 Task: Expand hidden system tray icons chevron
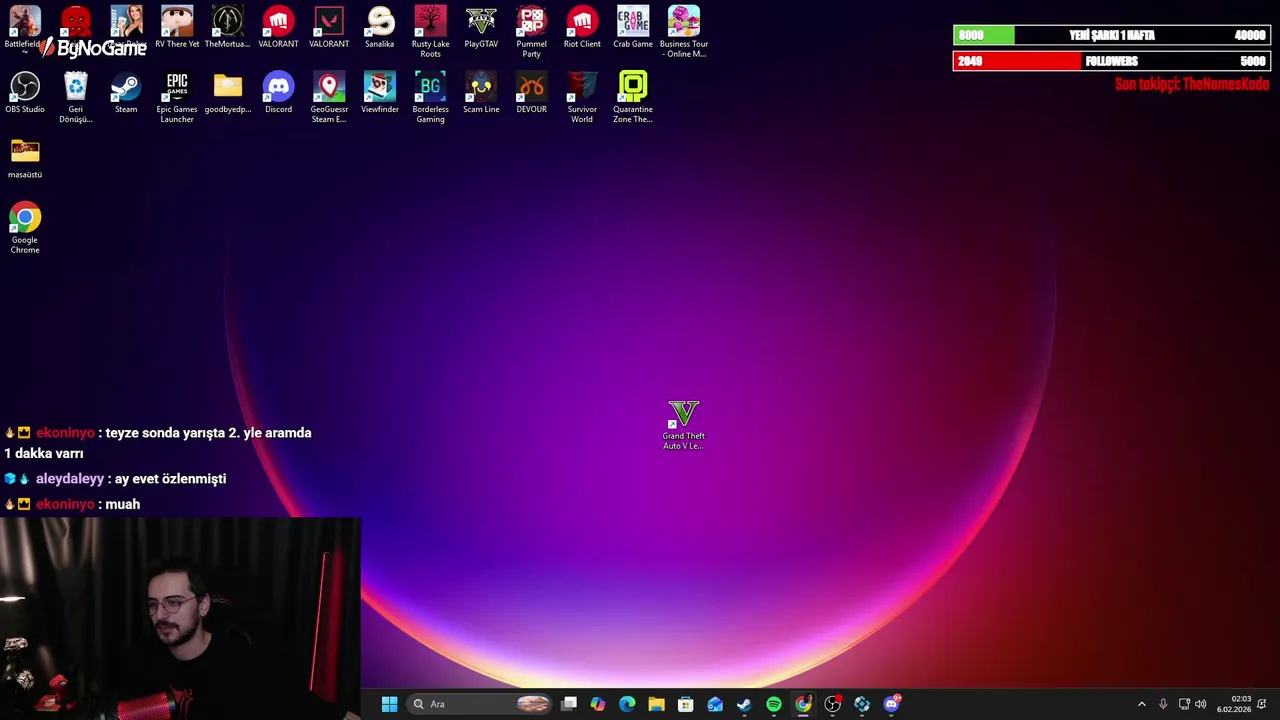(1142, 704)
